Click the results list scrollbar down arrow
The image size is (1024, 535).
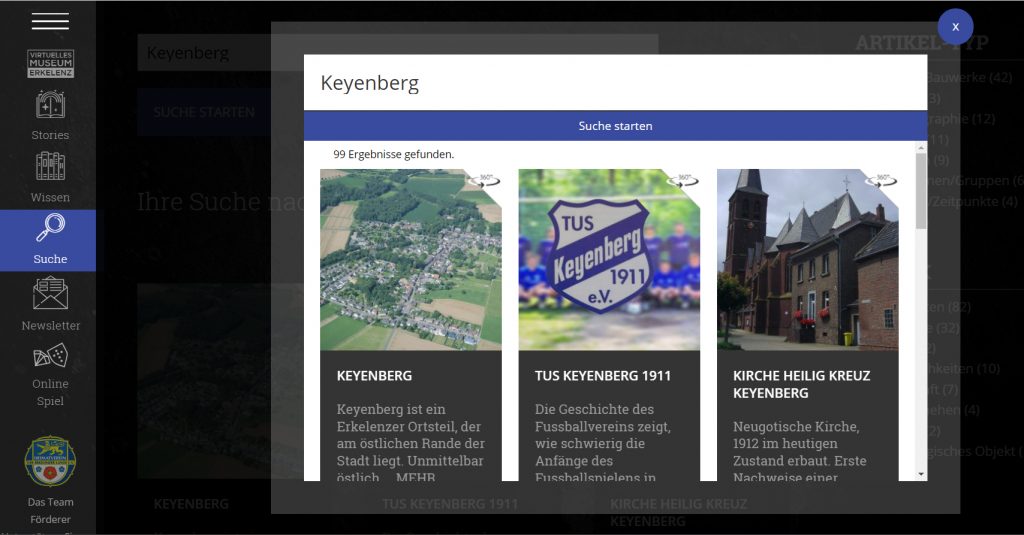[920, 473]
